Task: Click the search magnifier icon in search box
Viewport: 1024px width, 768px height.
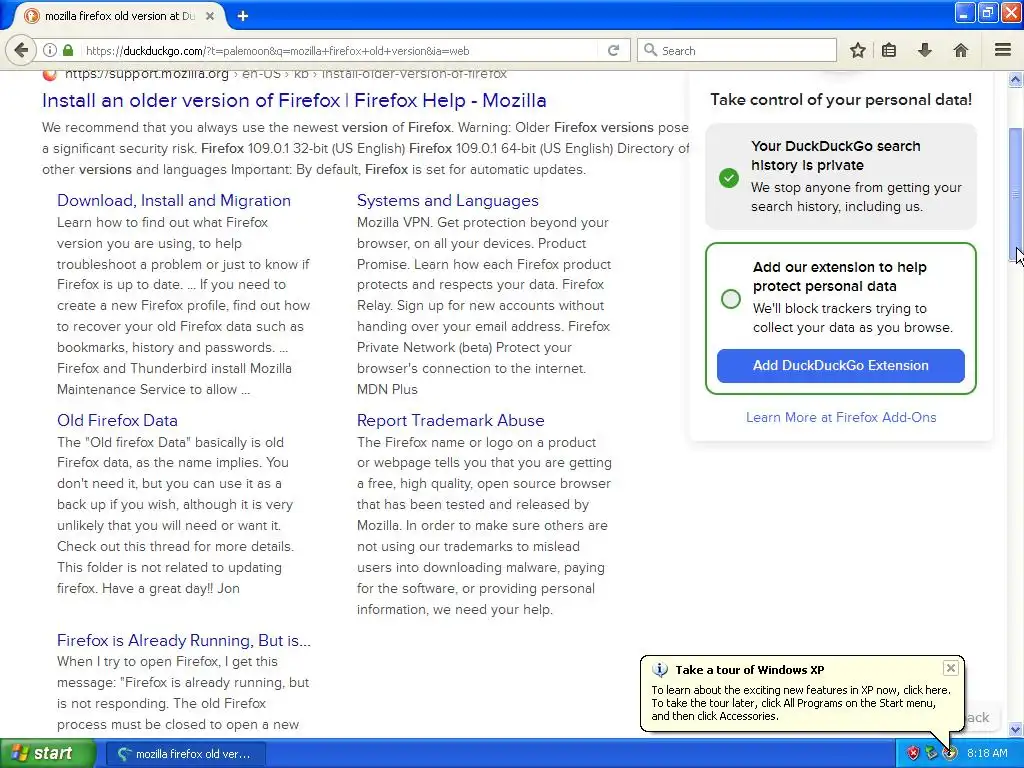Action: click(650, 50)
